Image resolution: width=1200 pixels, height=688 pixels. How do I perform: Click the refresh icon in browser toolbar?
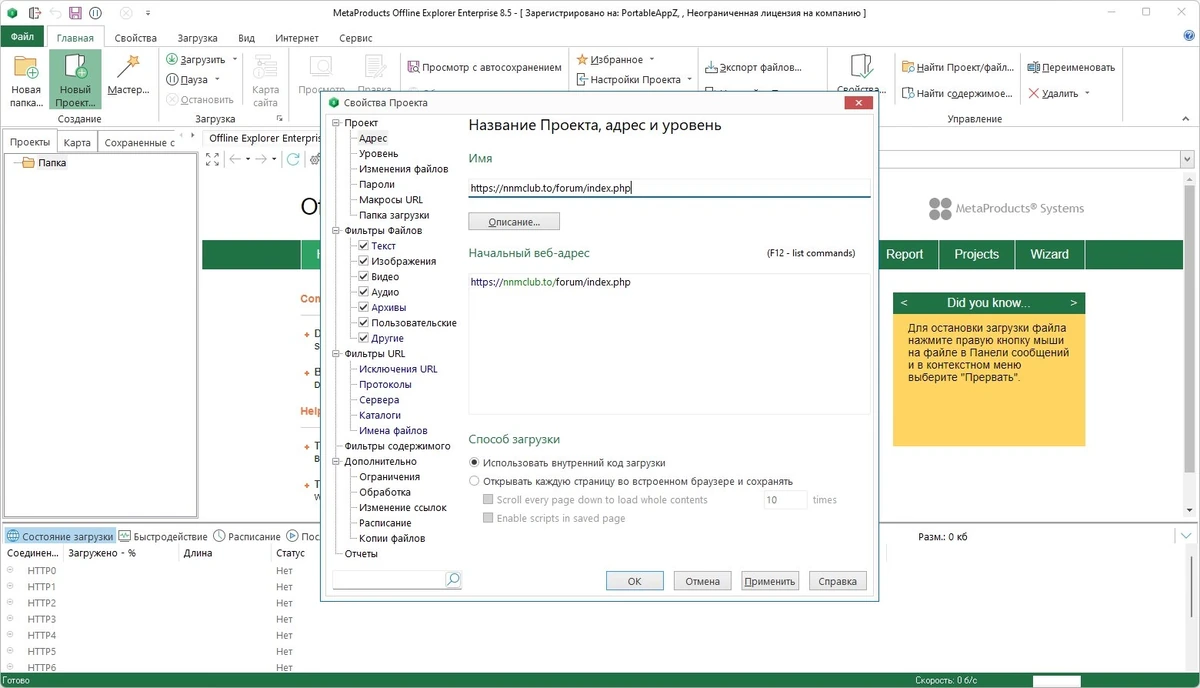[293, 159]
